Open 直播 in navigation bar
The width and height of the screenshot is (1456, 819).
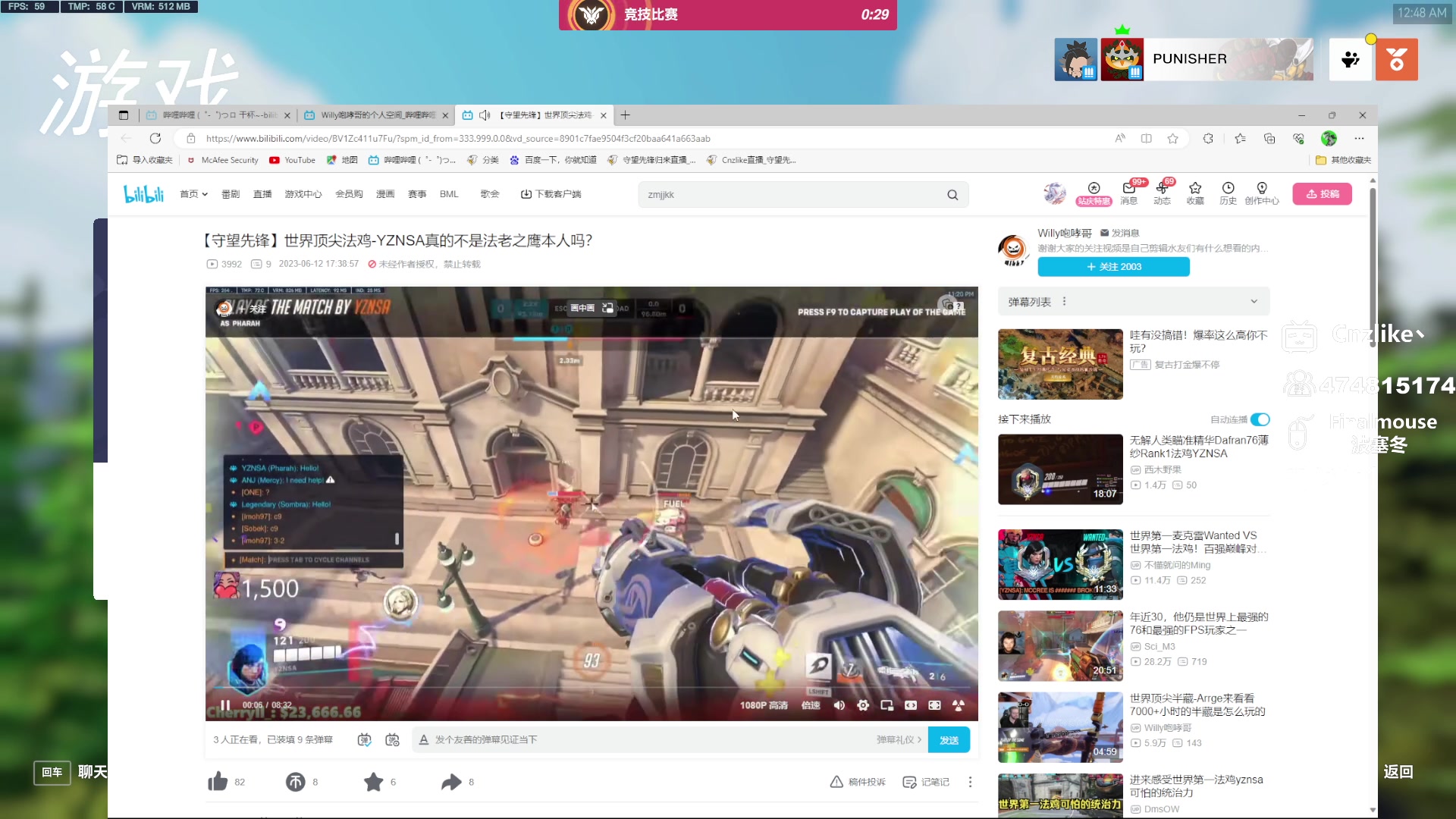[x=262, y=194]
